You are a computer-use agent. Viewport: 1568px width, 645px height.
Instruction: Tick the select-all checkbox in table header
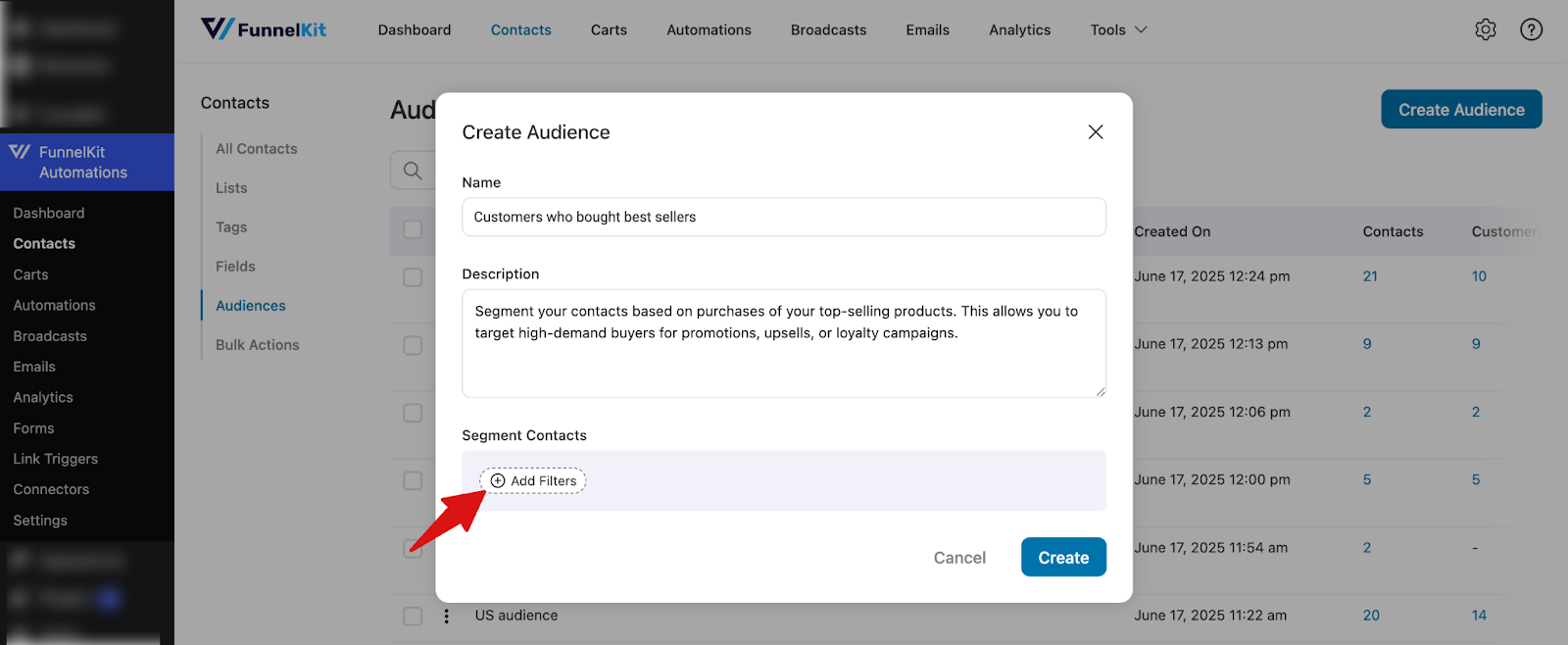[x=413, y=229]
